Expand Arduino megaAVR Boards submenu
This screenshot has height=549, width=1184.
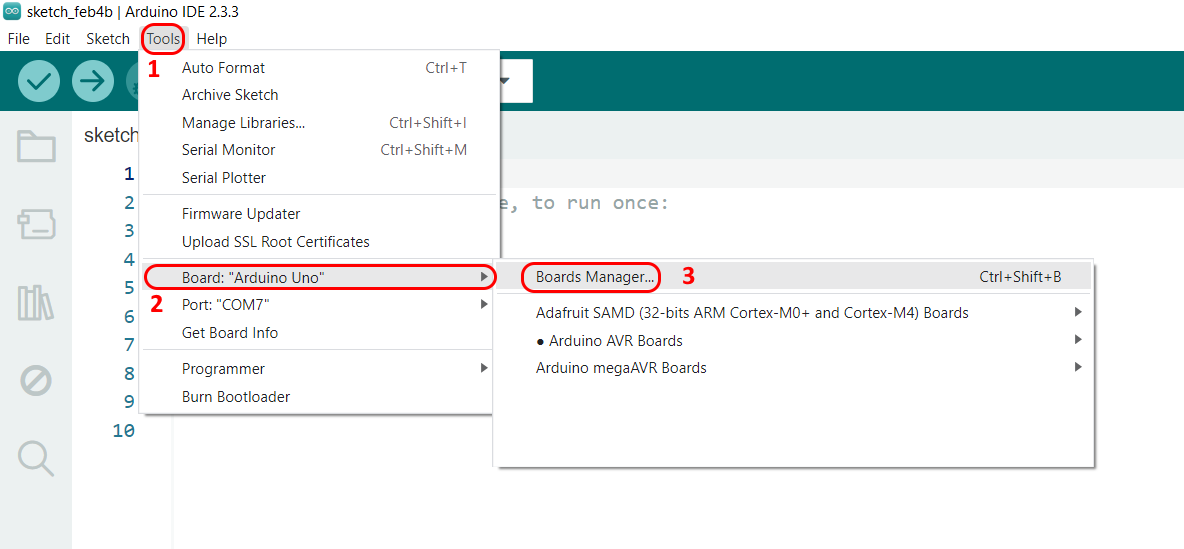[x=621, y=368]
